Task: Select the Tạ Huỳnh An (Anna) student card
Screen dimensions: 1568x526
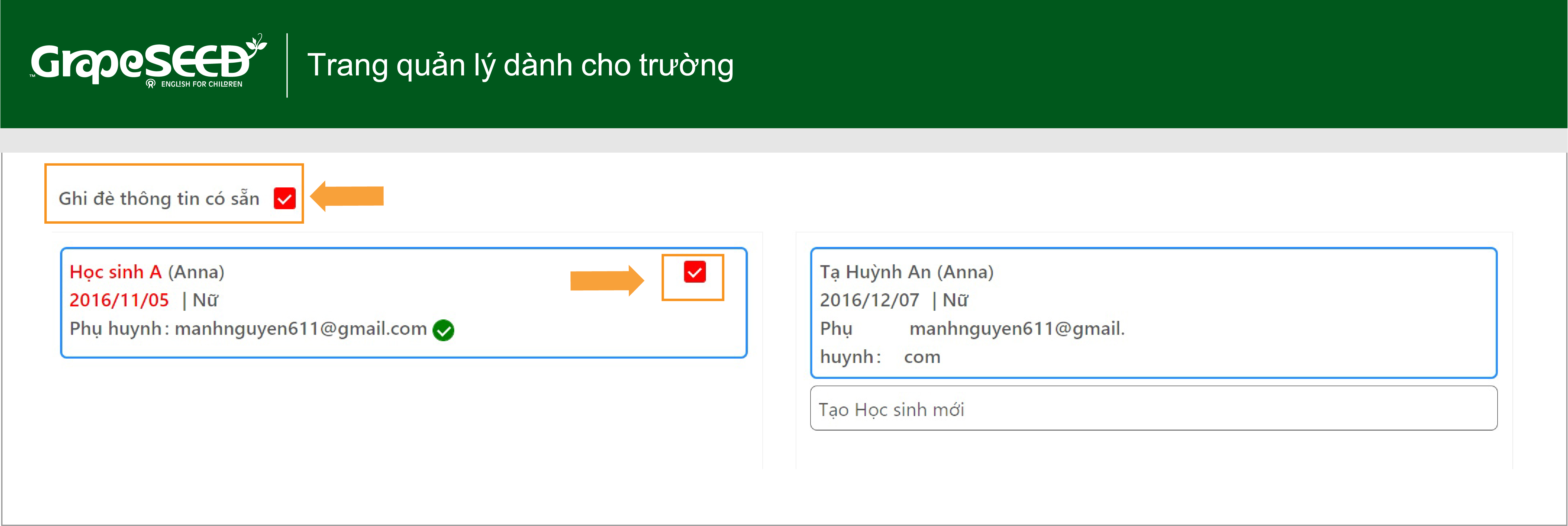Action: click(1153, 313)
